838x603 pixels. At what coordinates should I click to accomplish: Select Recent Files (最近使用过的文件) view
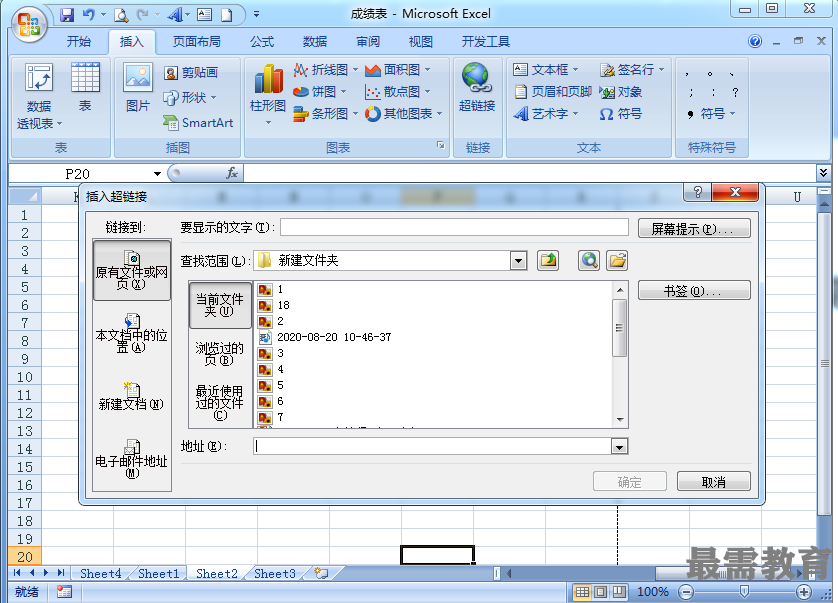pyautogui.click(x=220, y=402)
